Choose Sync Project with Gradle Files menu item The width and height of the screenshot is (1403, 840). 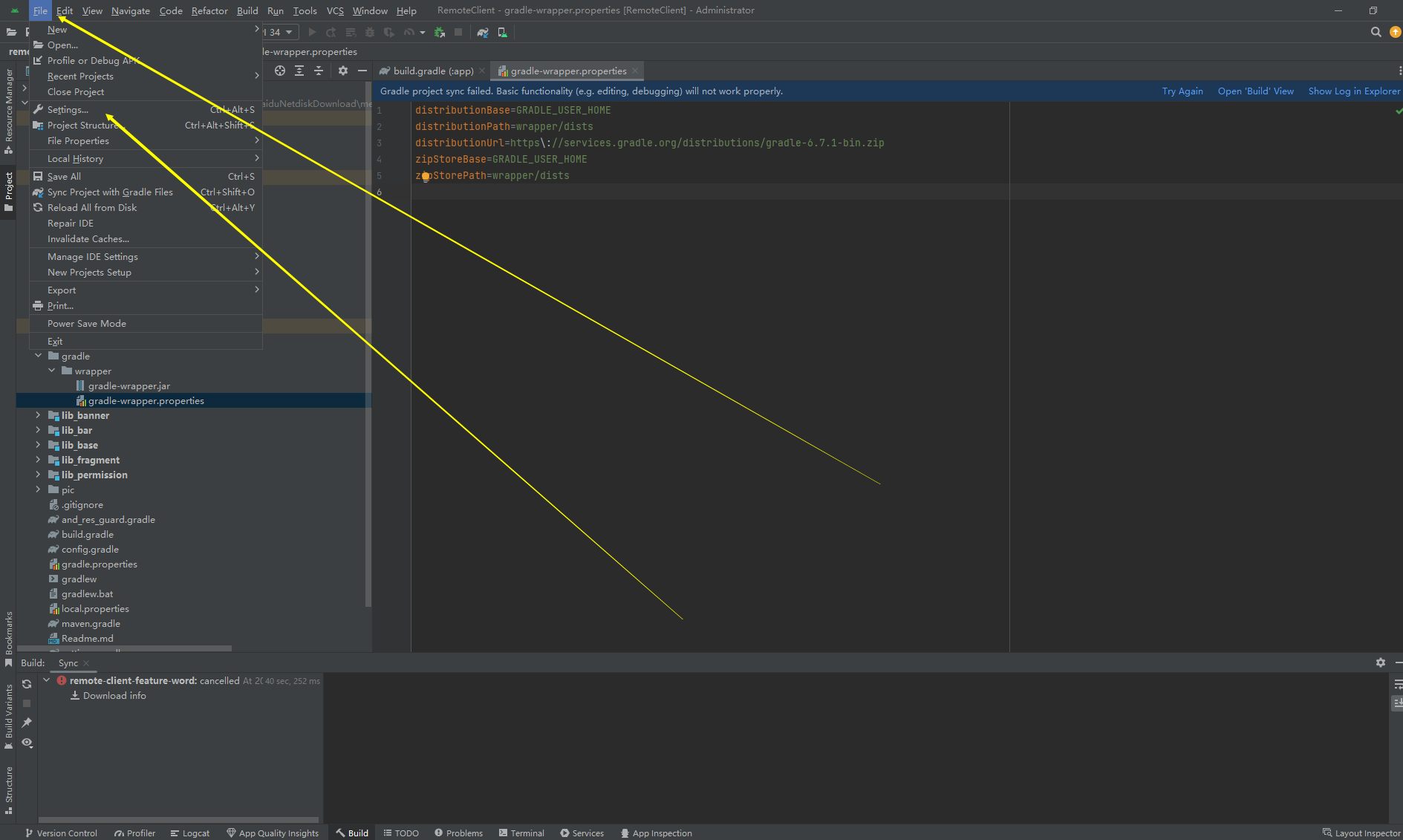[146, 192]
